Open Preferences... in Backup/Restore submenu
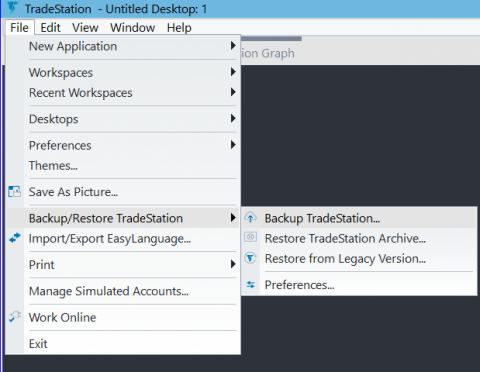 coord(359,285)
